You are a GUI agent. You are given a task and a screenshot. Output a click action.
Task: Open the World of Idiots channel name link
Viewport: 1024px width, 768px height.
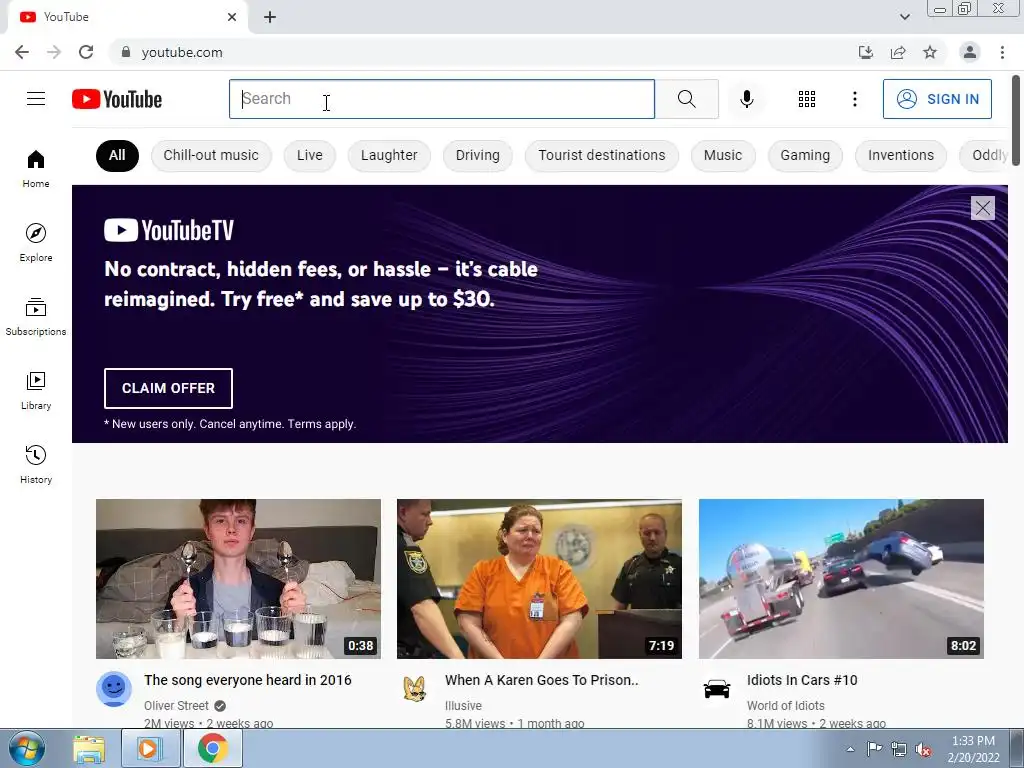click(x=786, y=705)
